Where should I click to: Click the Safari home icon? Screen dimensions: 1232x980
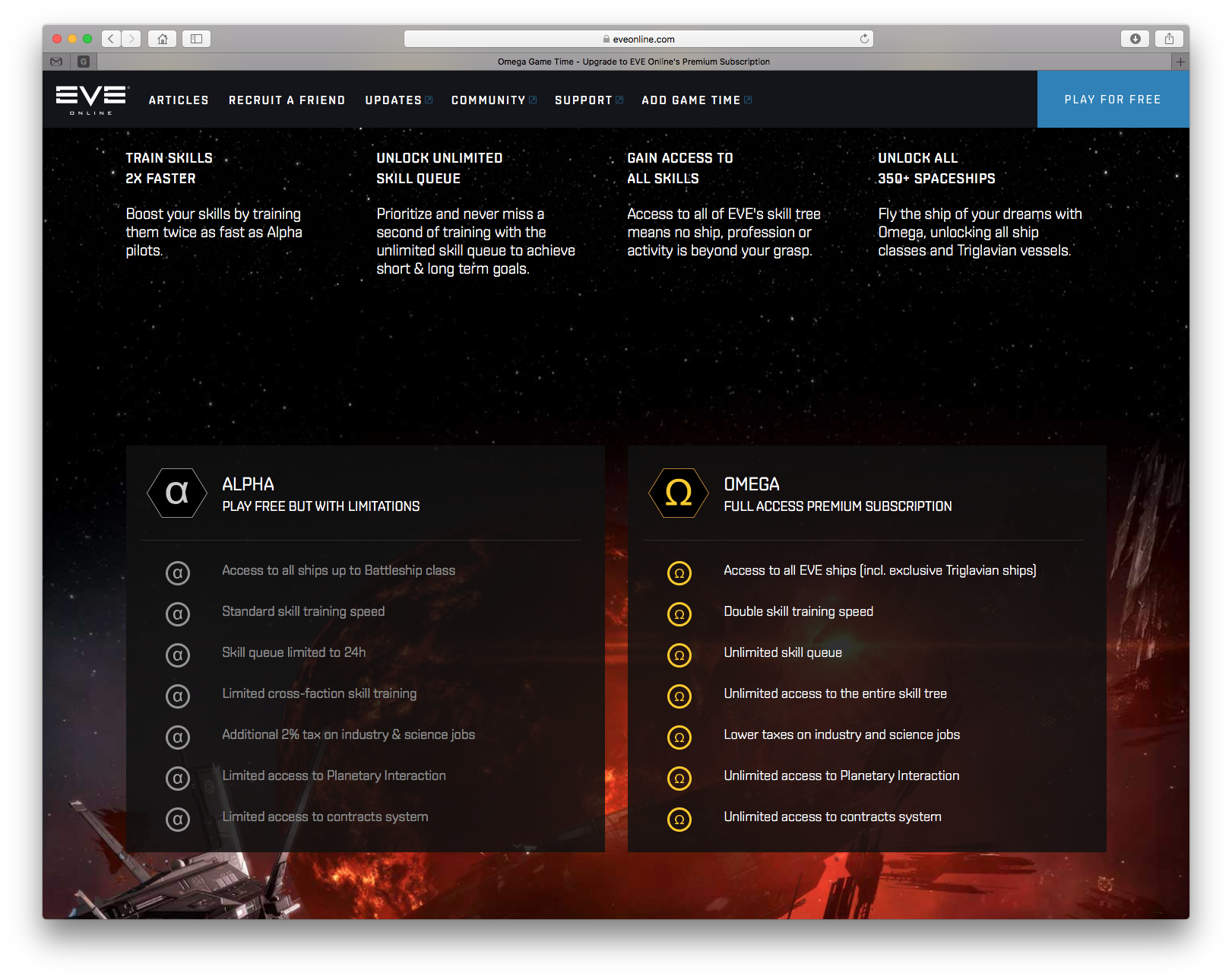point(163,39)
